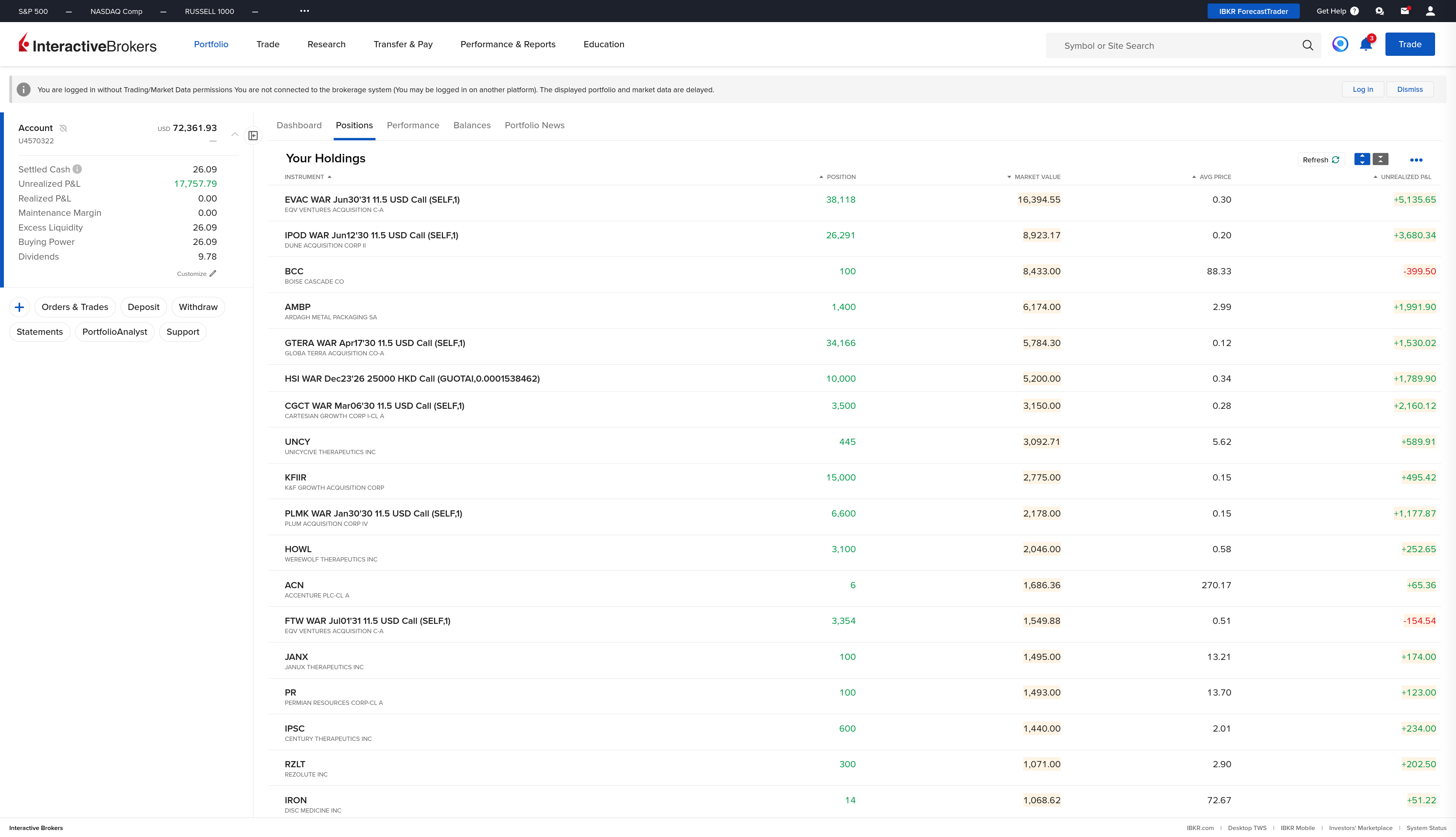1456x837 pixels.
Task: Click the Settled Cash info icon
Action: pyautogui.click(x=77, y=169)
